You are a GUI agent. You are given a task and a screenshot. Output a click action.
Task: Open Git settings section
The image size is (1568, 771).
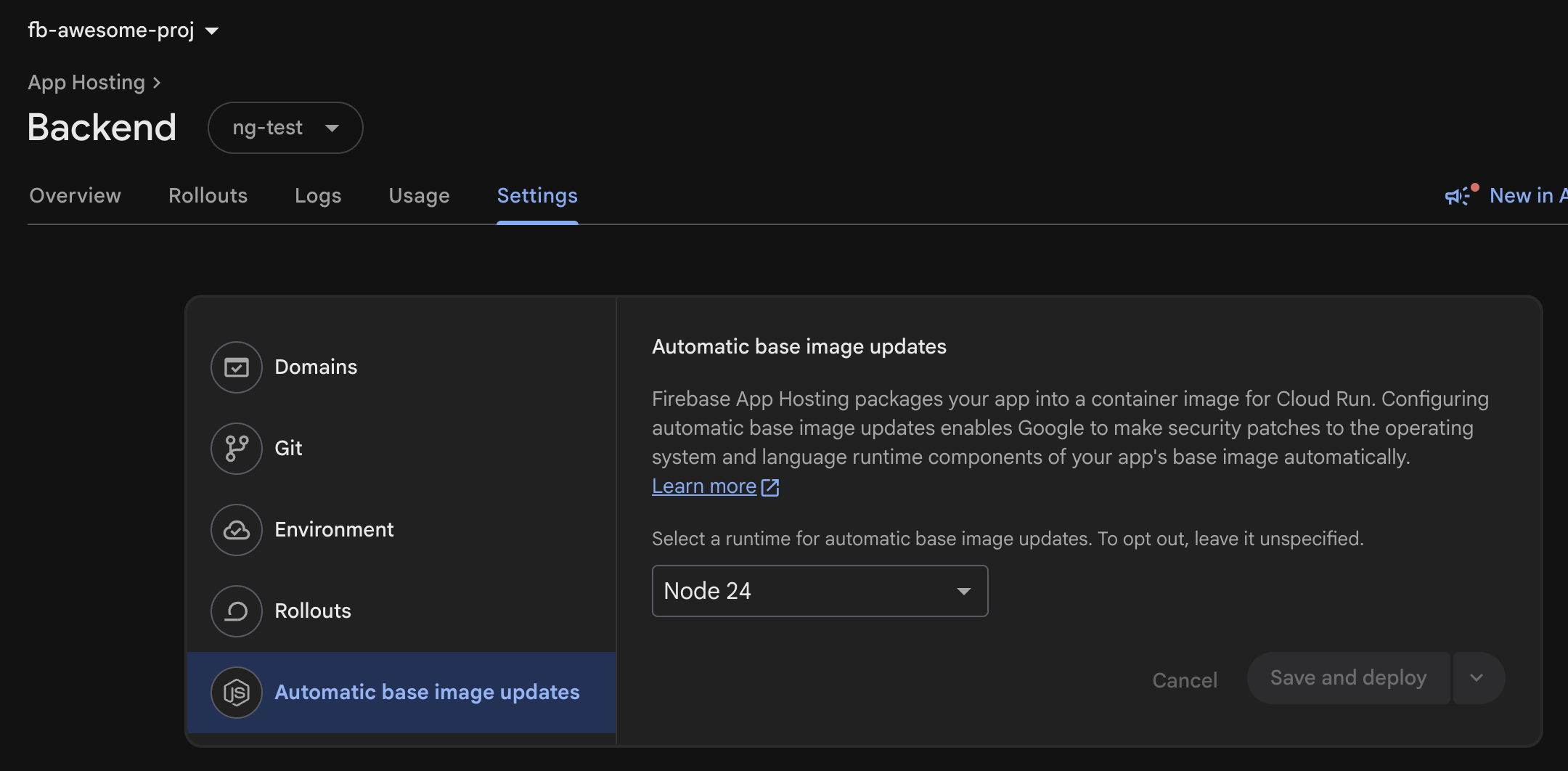[x=402, y=449]
